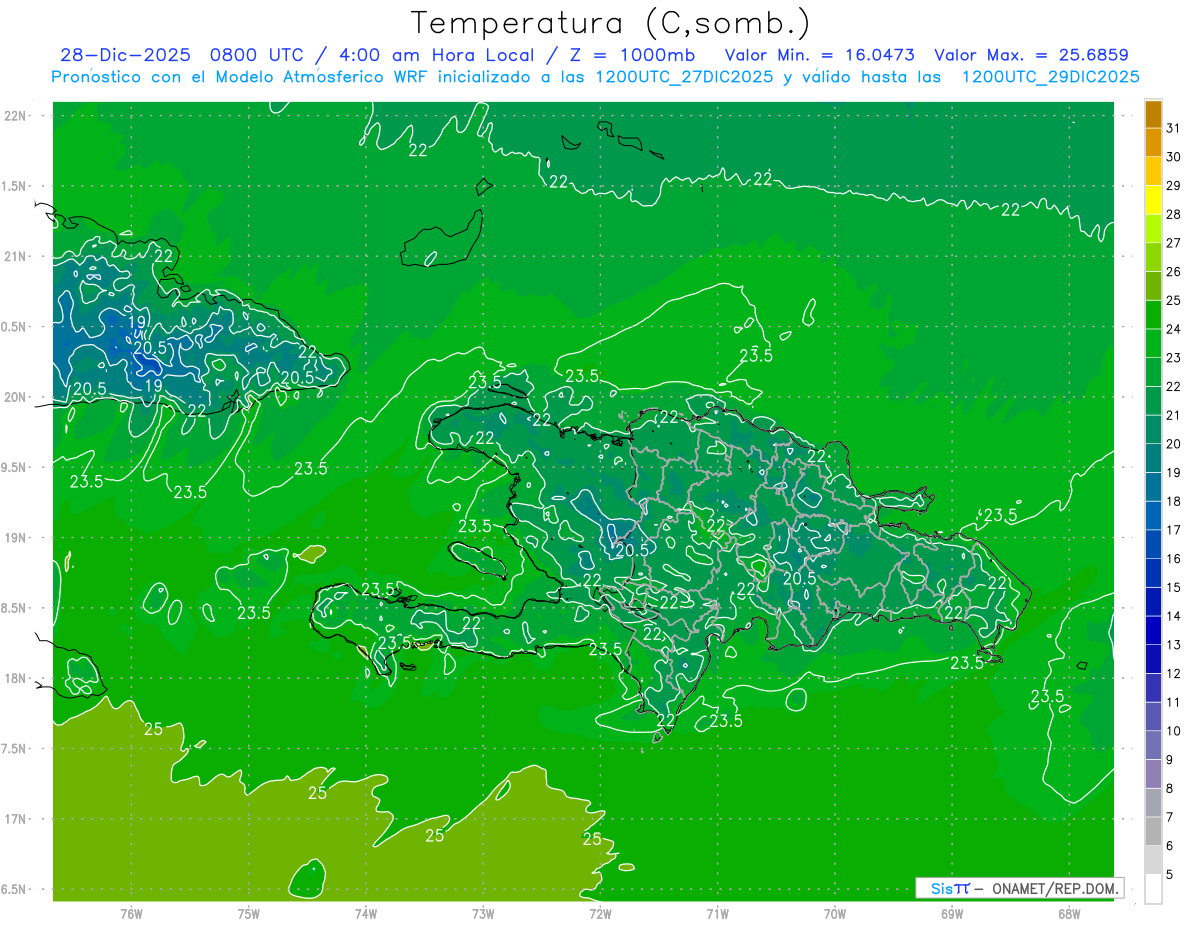Screen dimensions: 1200x927
Task: Pick the color bar segment between 30 and 31
Action: (x=1153, y=142)
